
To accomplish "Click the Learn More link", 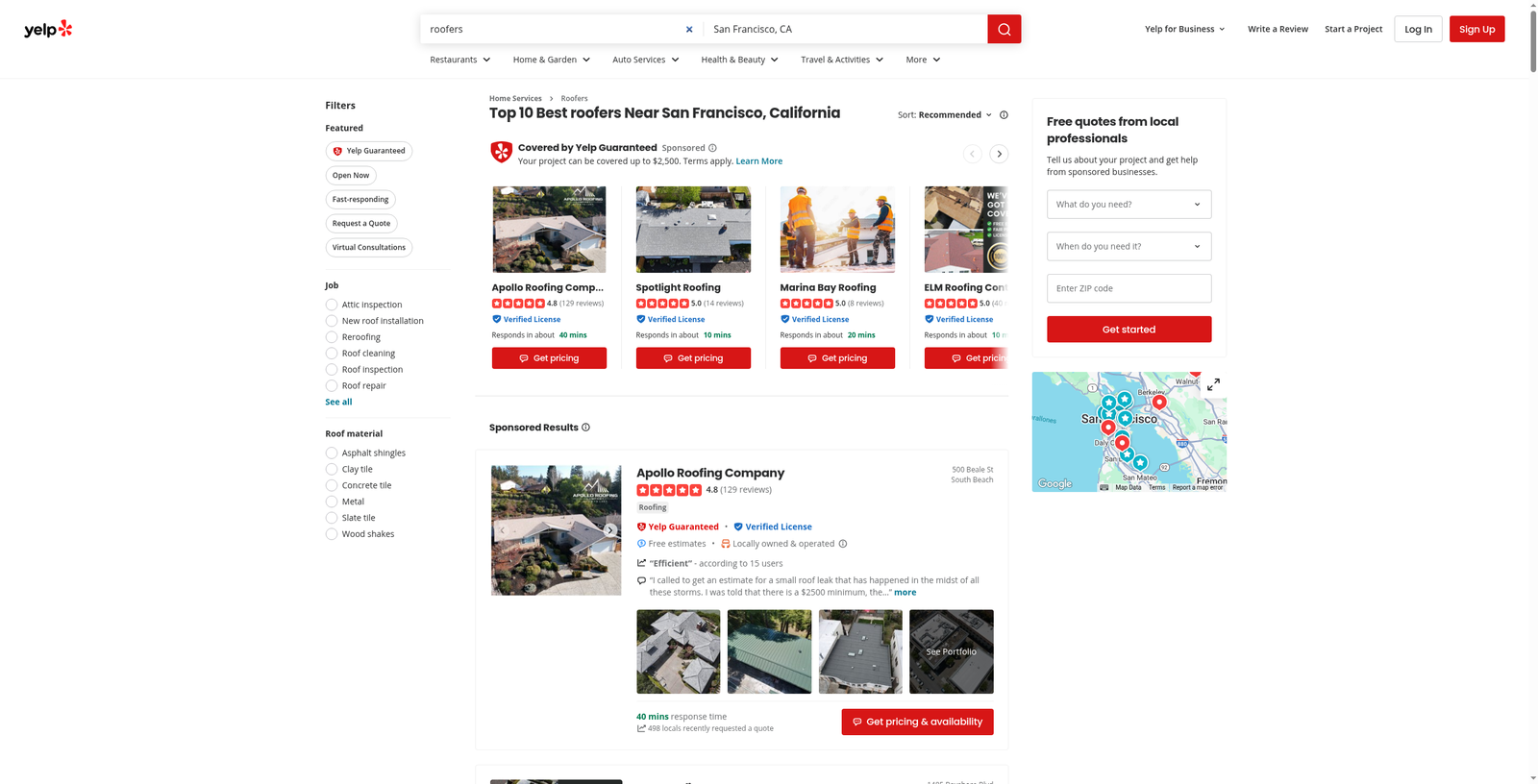I will (758, 161).
